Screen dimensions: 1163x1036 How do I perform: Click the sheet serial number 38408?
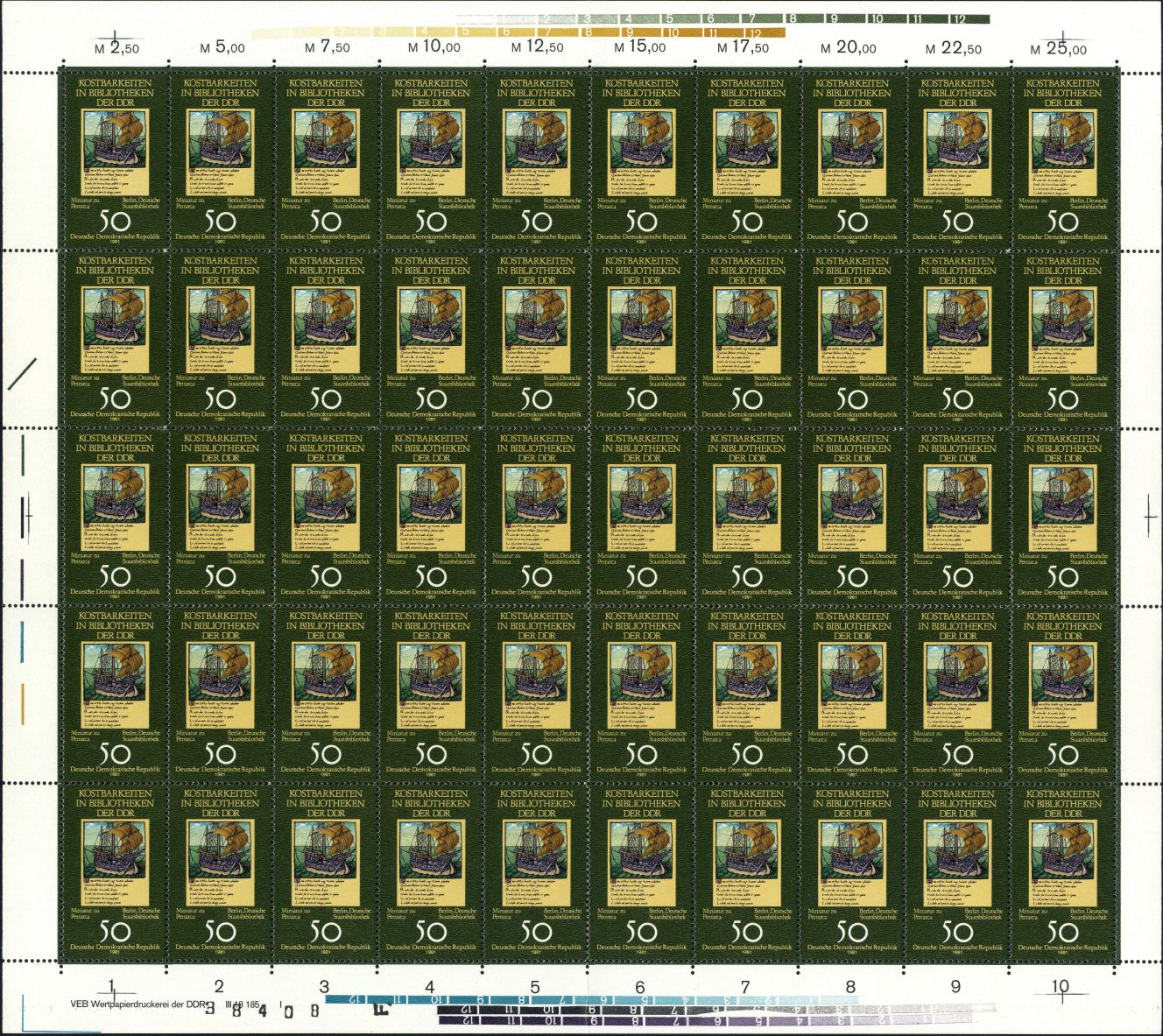coord(262,1010)
